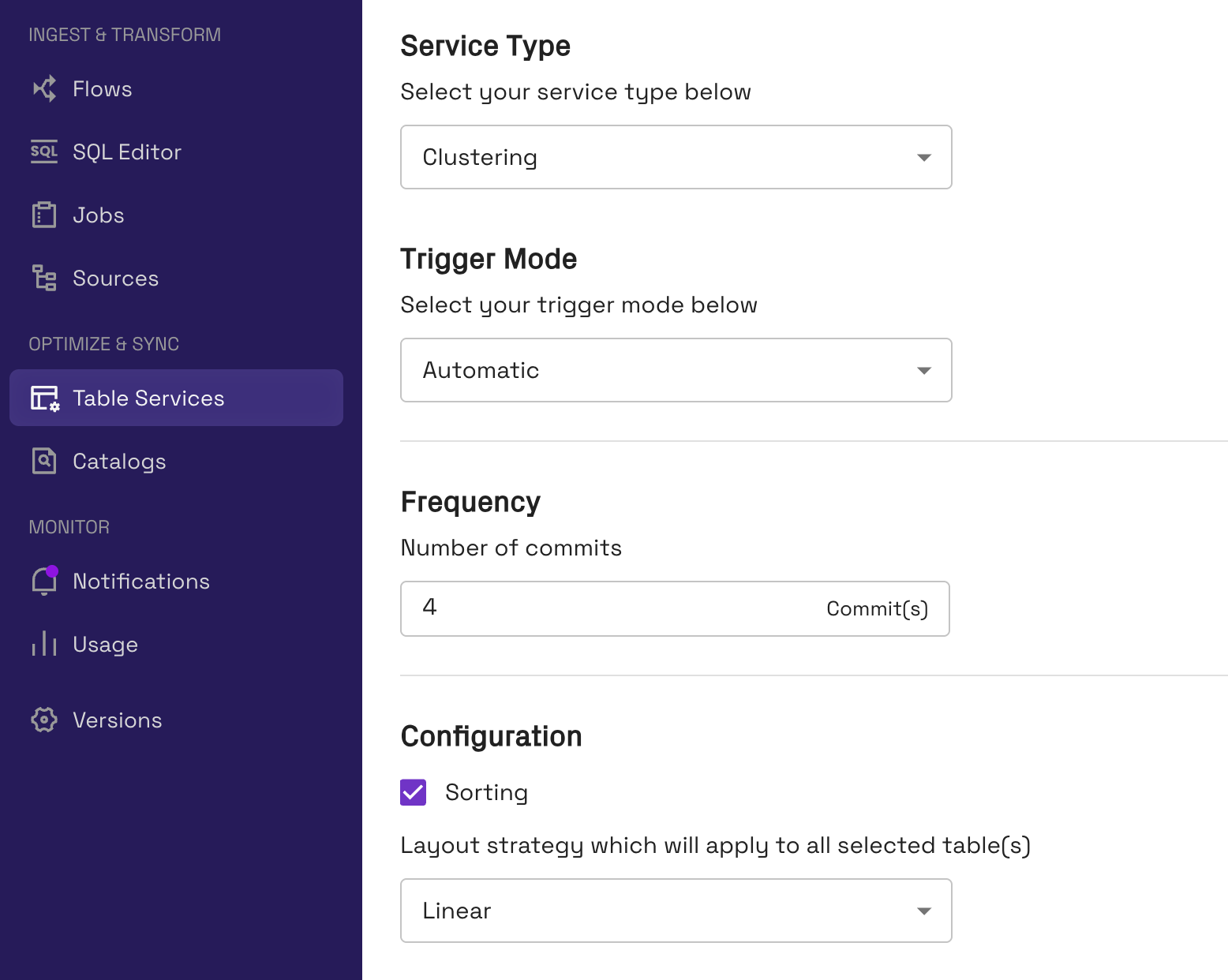Click the Catalogs search icon
The height and width of the screenshot is (980, 1228).
44,461
